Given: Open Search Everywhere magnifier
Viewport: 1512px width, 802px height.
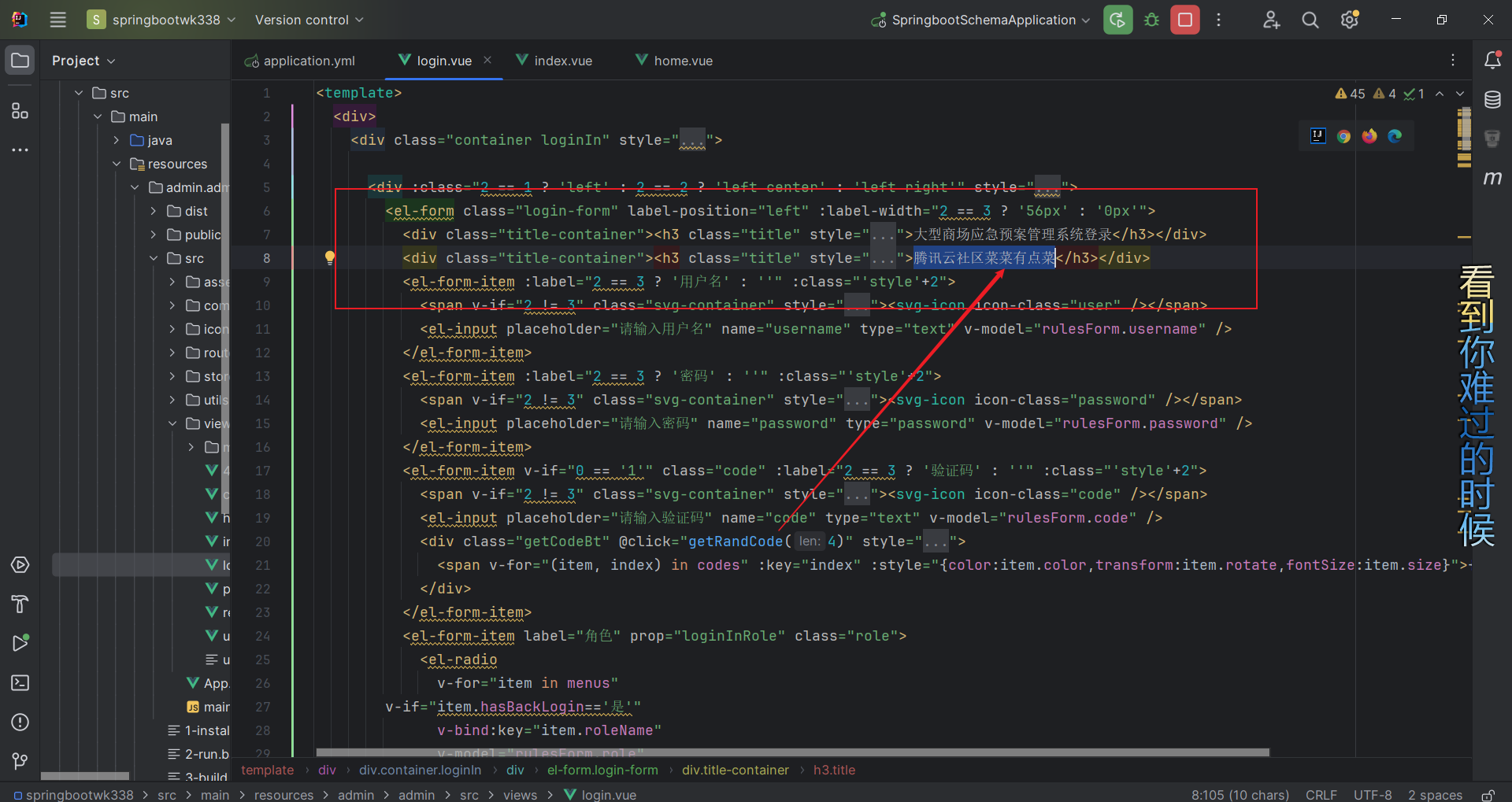Looking at the screenshot, I should click(x=1310, y=20).
